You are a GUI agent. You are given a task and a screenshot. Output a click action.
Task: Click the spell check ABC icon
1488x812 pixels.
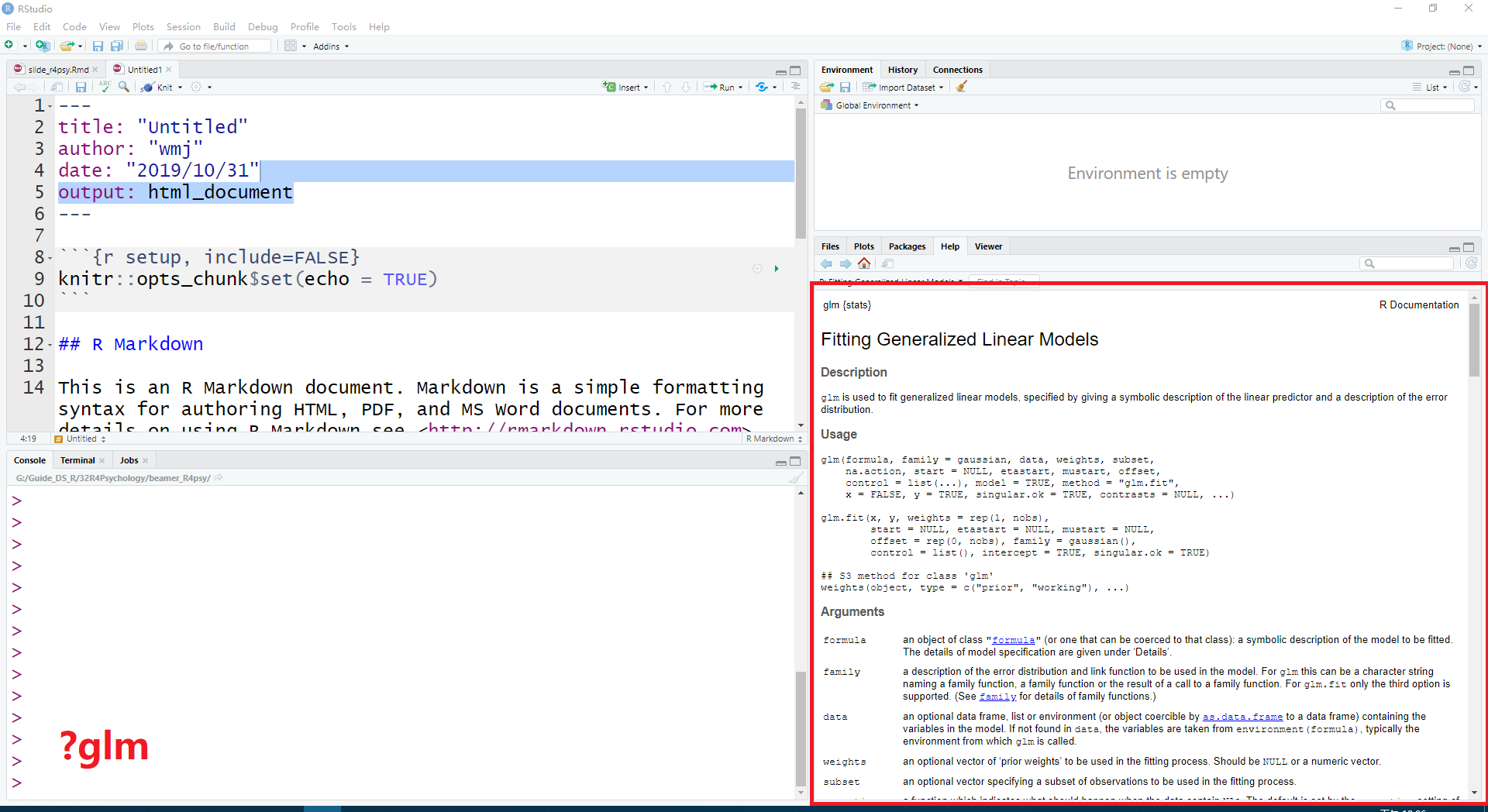(x=105, y=87)
